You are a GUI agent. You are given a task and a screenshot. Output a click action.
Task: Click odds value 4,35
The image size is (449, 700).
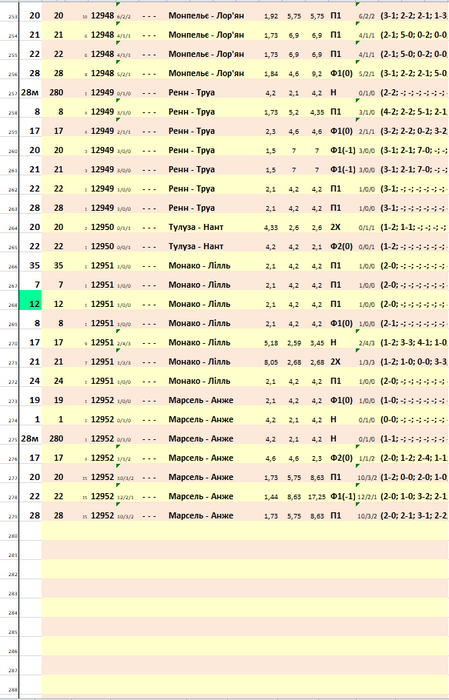(x=317, y=112)
